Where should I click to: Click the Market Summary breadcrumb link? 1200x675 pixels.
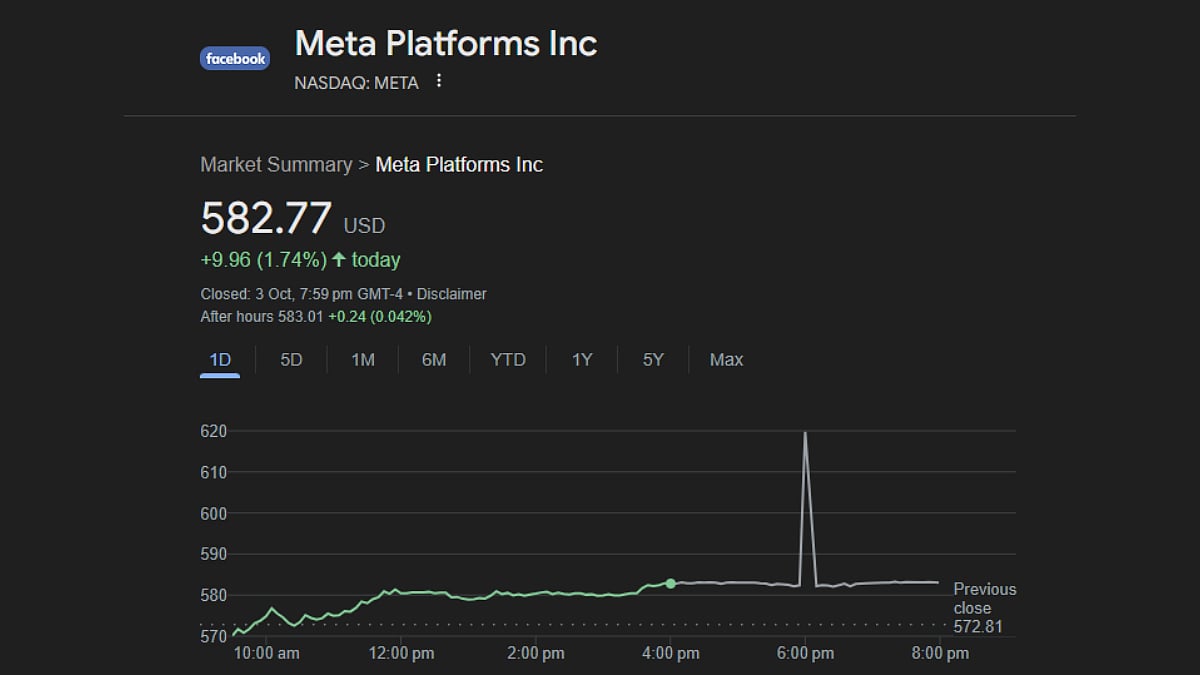tap(276, 164)
